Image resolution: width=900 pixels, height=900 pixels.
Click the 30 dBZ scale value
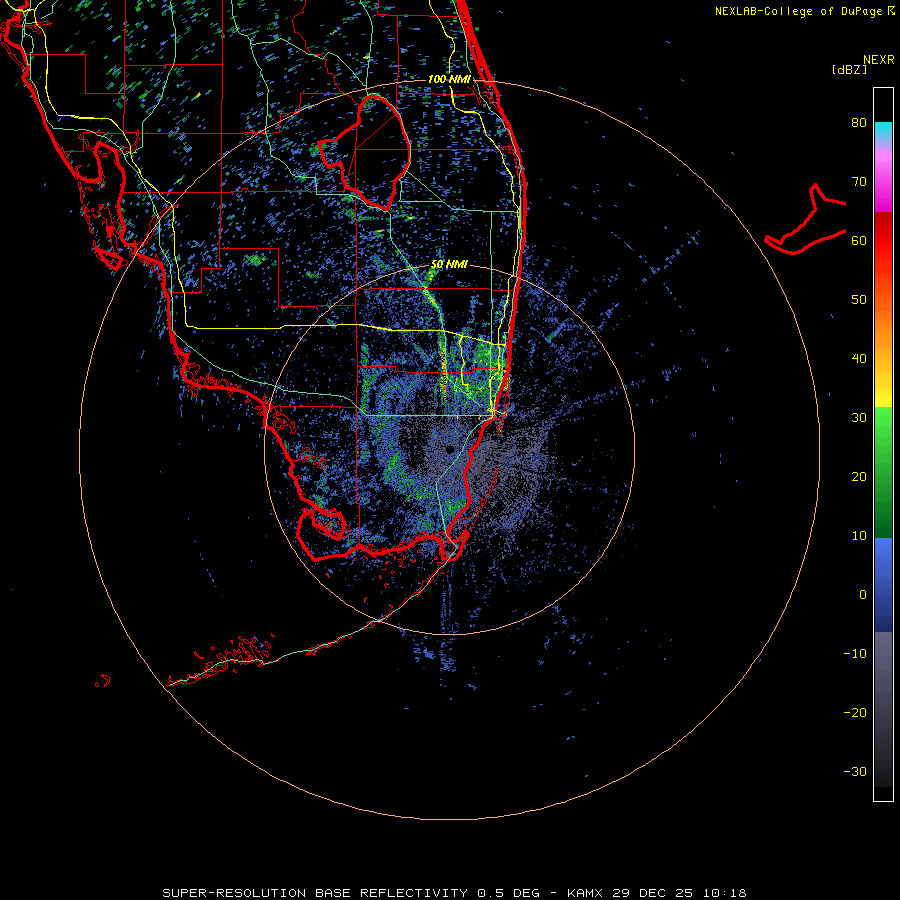click(x=859, y=417)
